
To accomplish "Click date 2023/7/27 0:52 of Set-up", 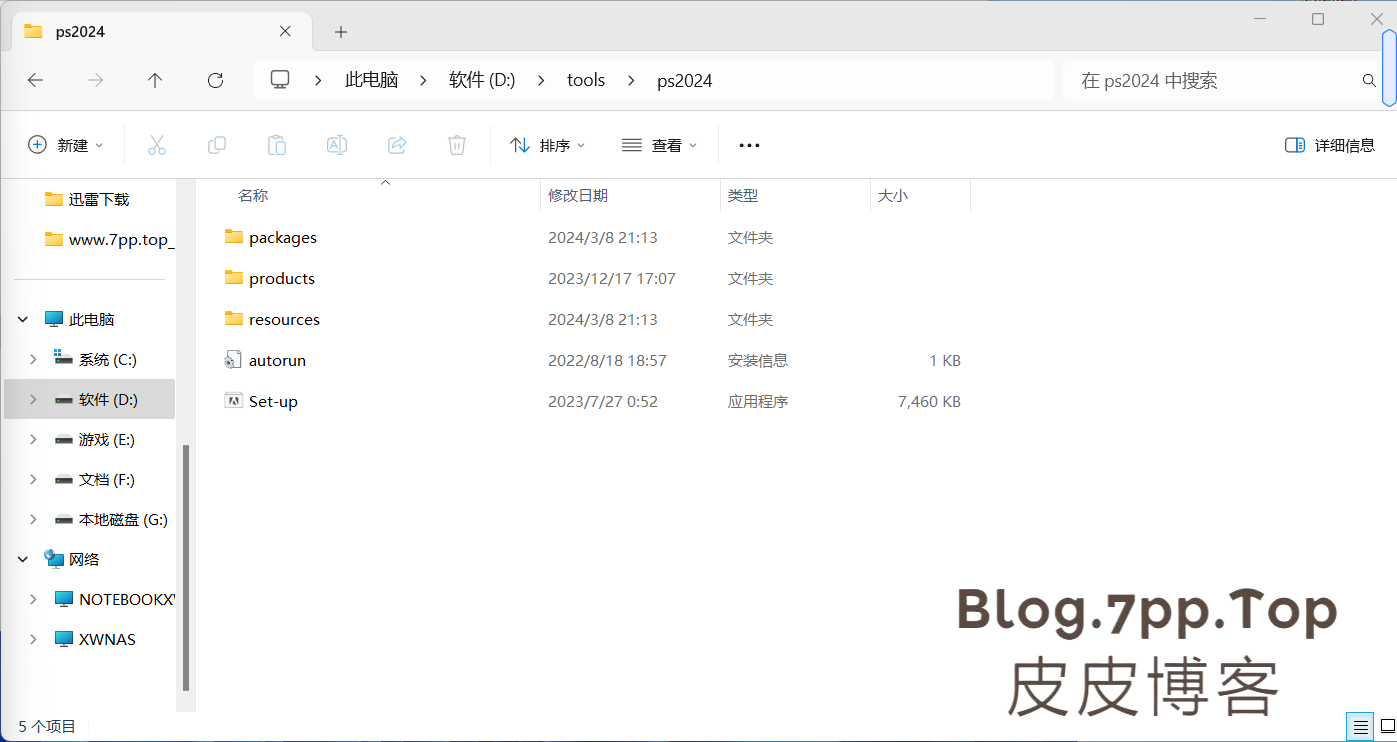I will point(603,401).
